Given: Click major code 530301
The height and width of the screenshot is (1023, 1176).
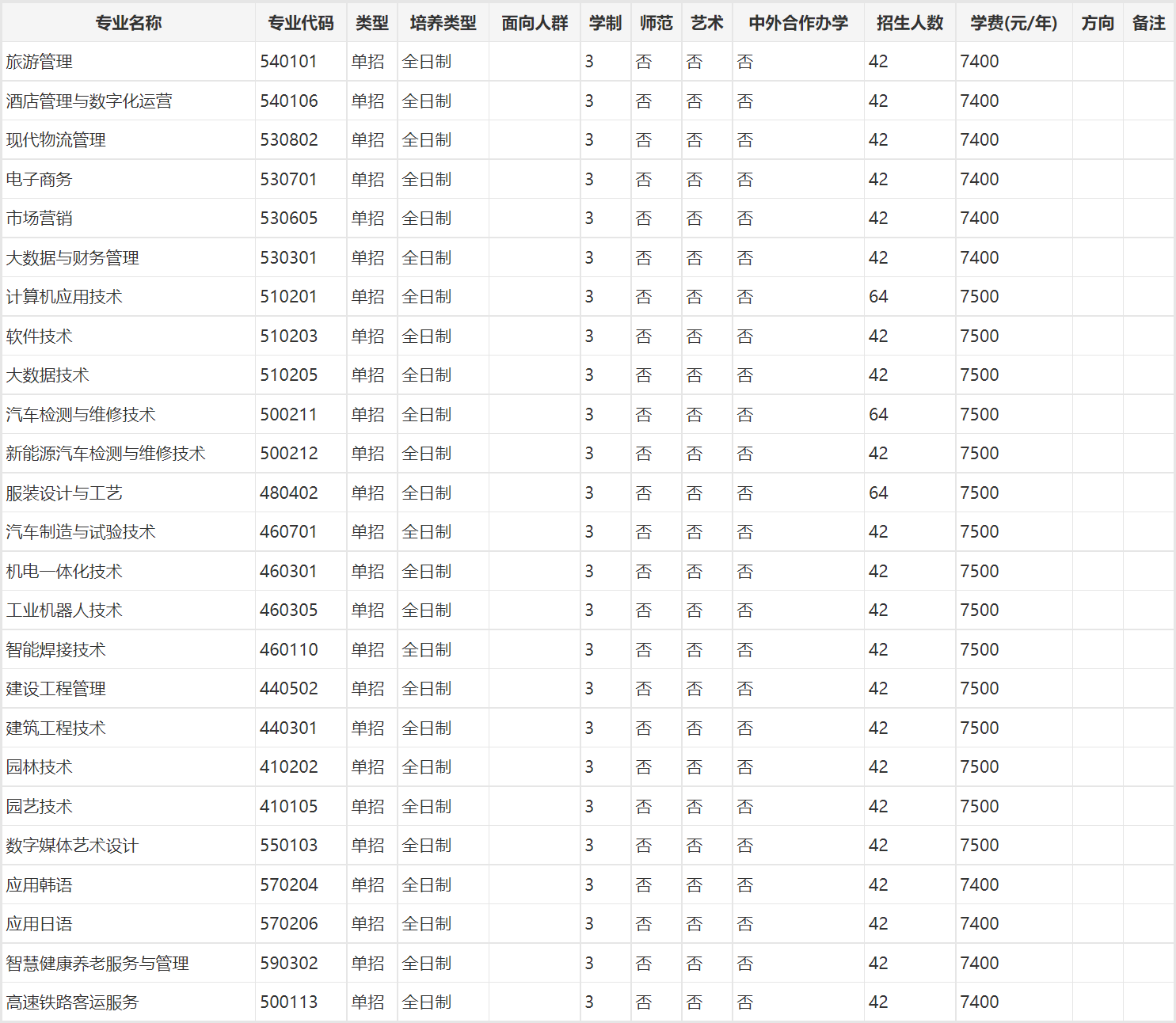Looking at the screenshot, I should pos(289,258).
